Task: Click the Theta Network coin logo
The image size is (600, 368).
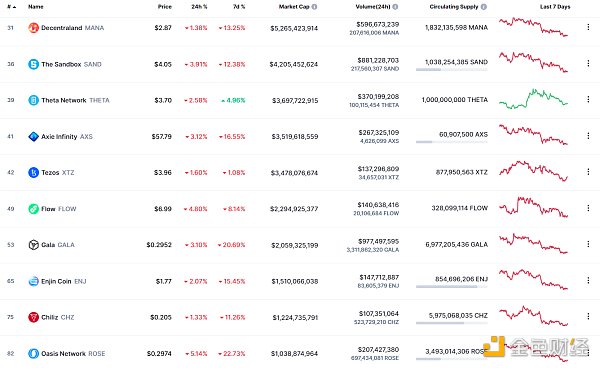Action: [34, 100]
